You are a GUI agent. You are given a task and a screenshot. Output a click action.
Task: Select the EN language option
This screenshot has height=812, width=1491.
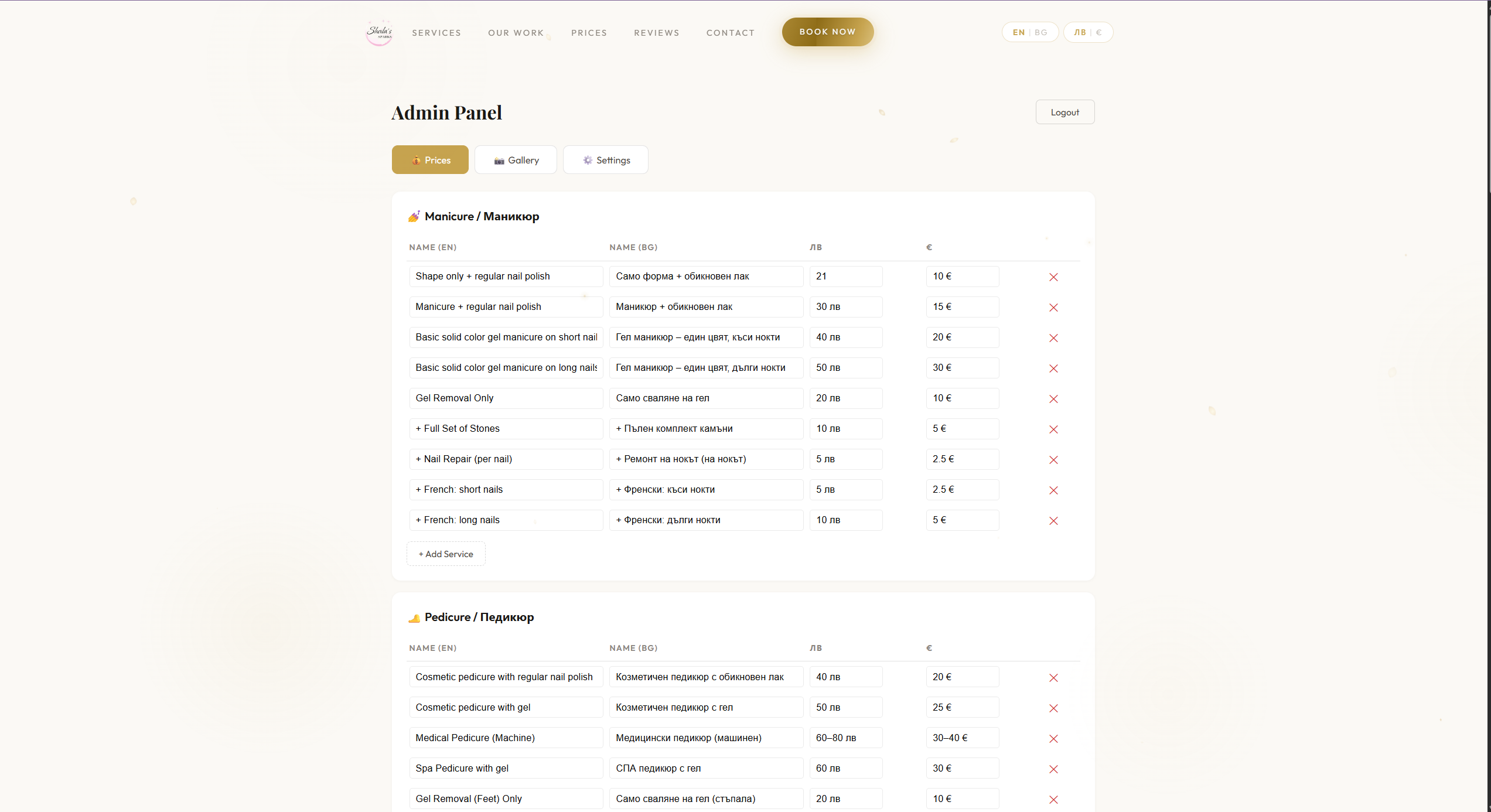coord(1019,32)
